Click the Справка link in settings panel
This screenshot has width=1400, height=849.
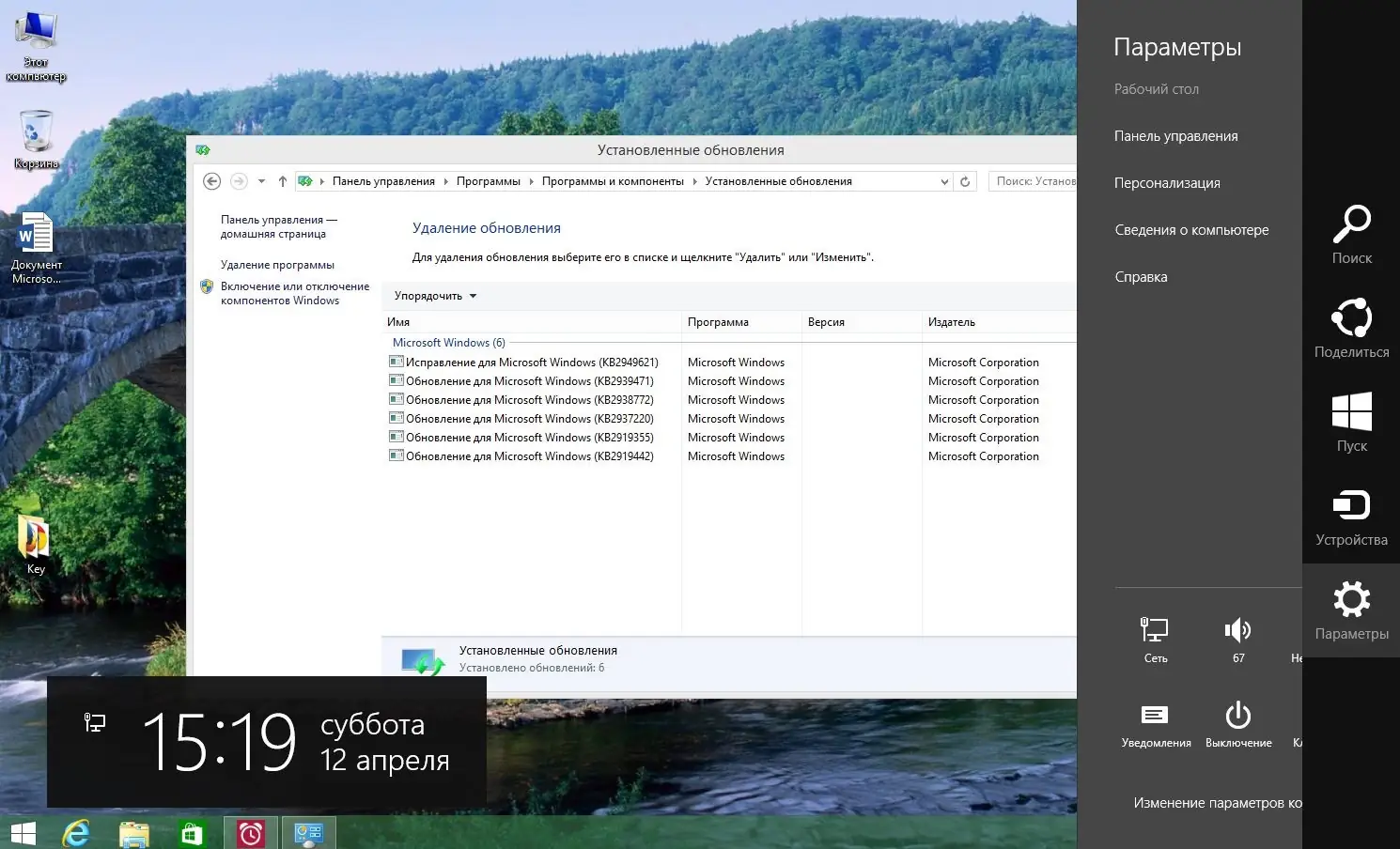[1141, 276]
